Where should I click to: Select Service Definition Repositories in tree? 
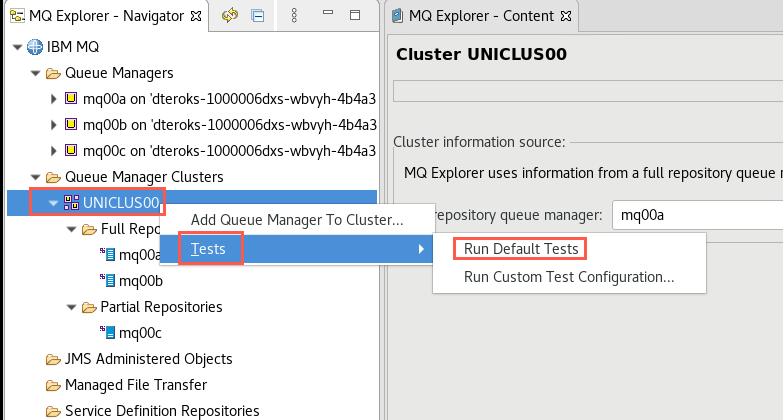pos(161,411)
